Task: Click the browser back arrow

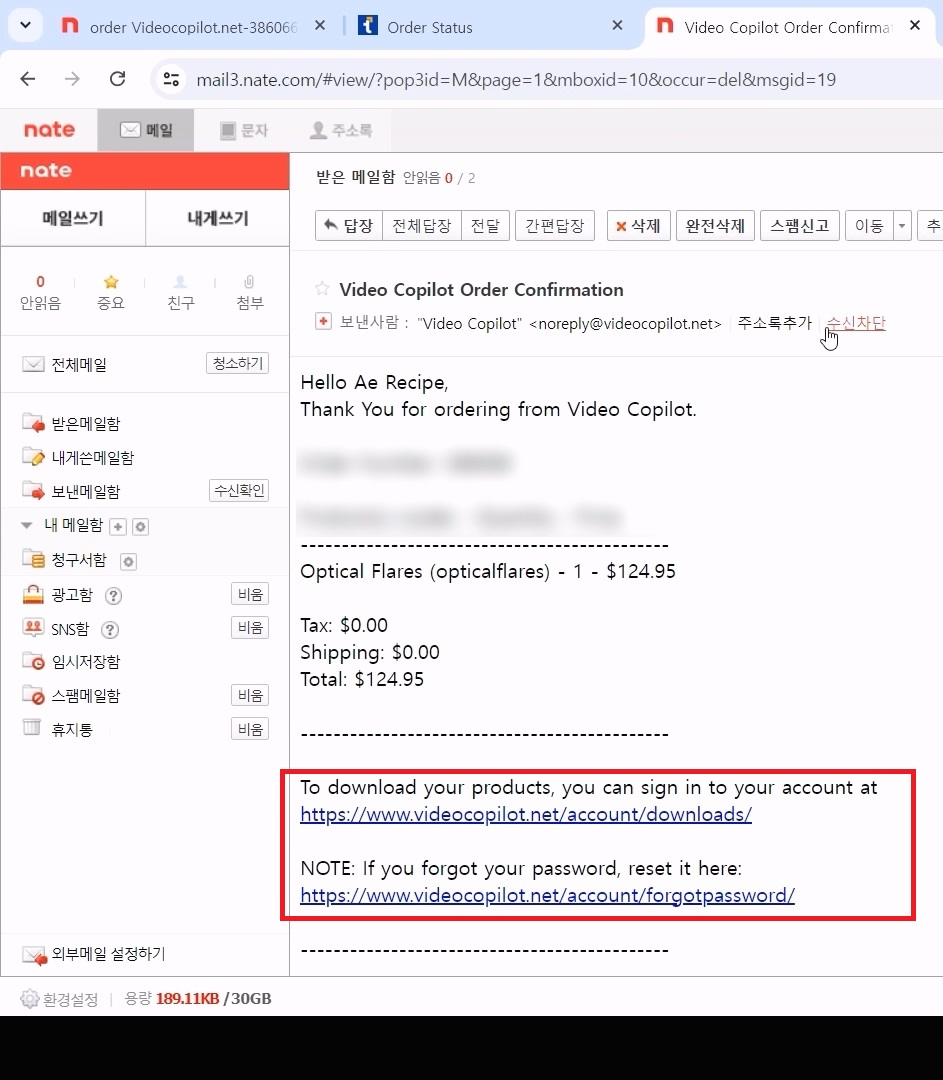Action: (28, 79)
